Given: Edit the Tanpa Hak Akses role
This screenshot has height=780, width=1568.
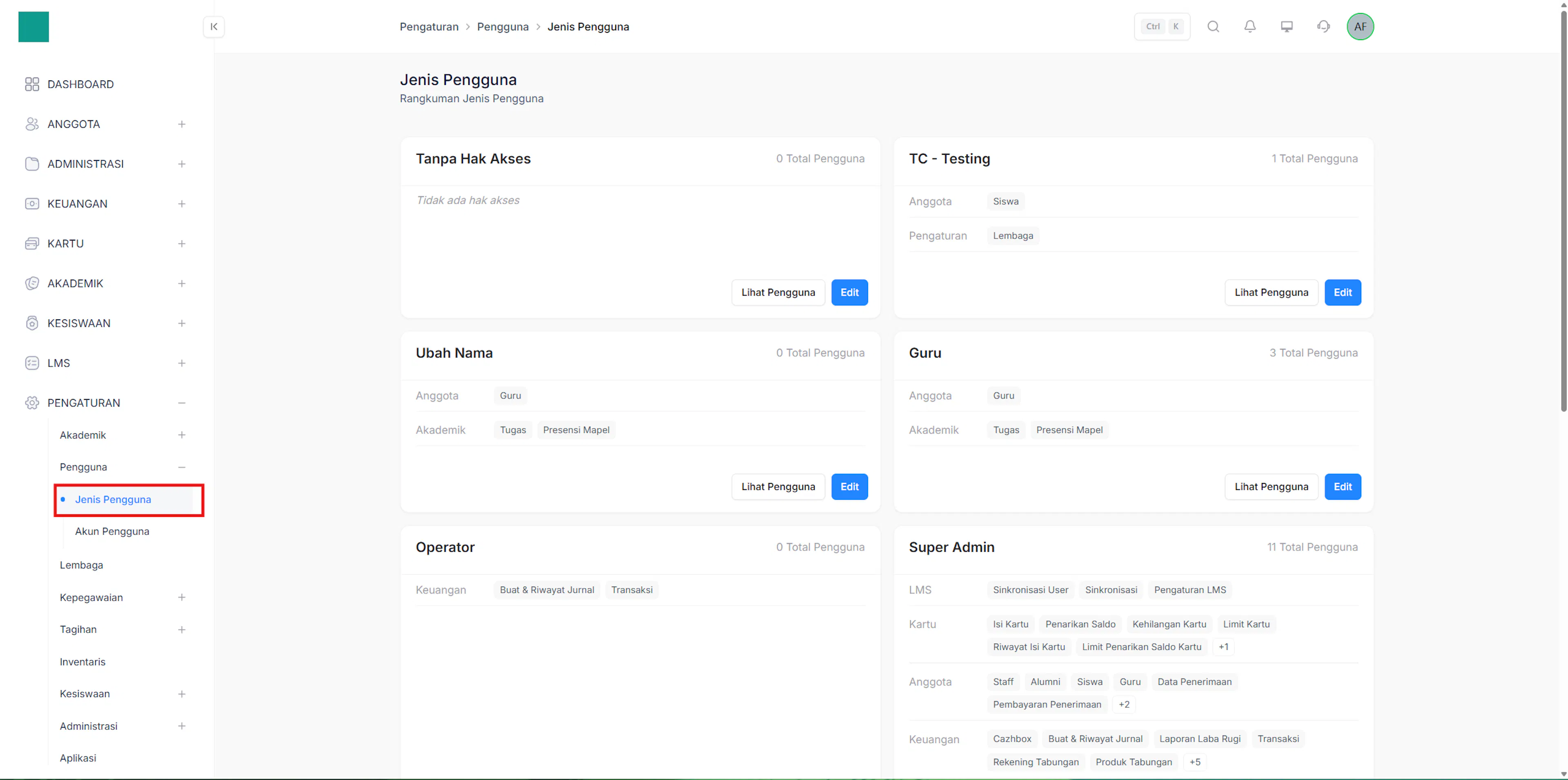Looking at the screenshot, I should pos(850,292).
